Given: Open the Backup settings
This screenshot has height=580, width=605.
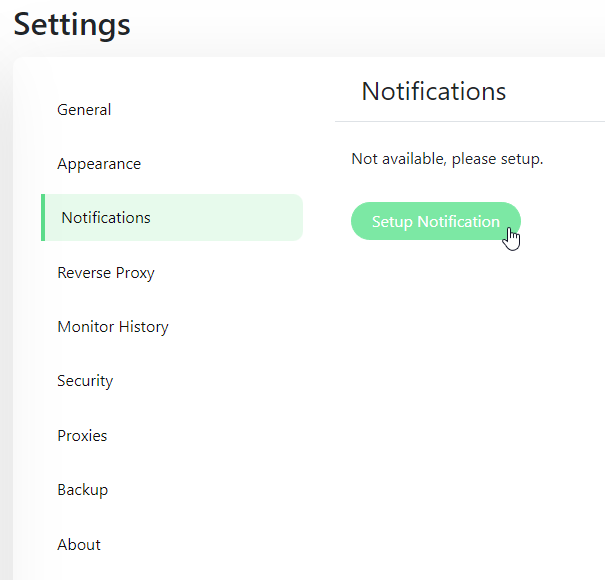Looking at the screenshot, I should (82, 490).
